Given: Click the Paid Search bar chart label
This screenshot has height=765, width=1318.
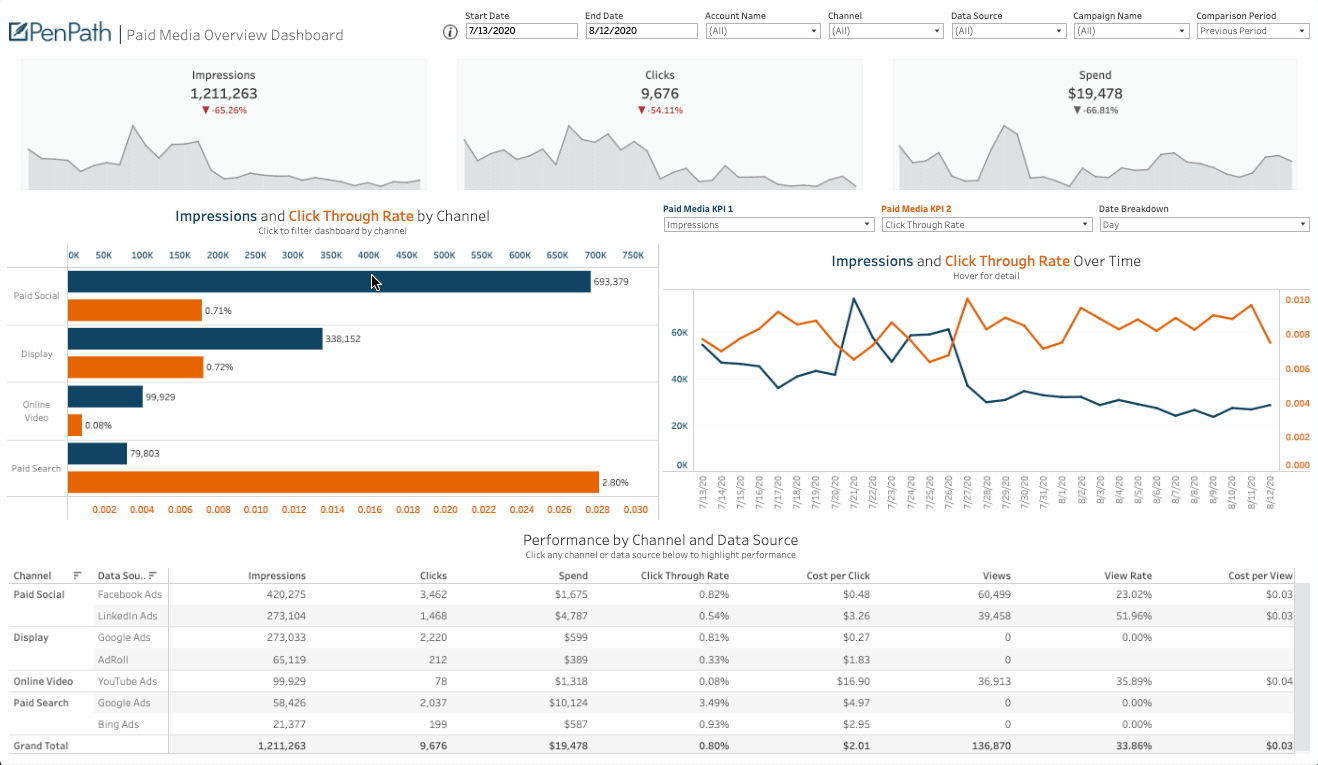Looking at the screenshot, I should pos(36,468).
